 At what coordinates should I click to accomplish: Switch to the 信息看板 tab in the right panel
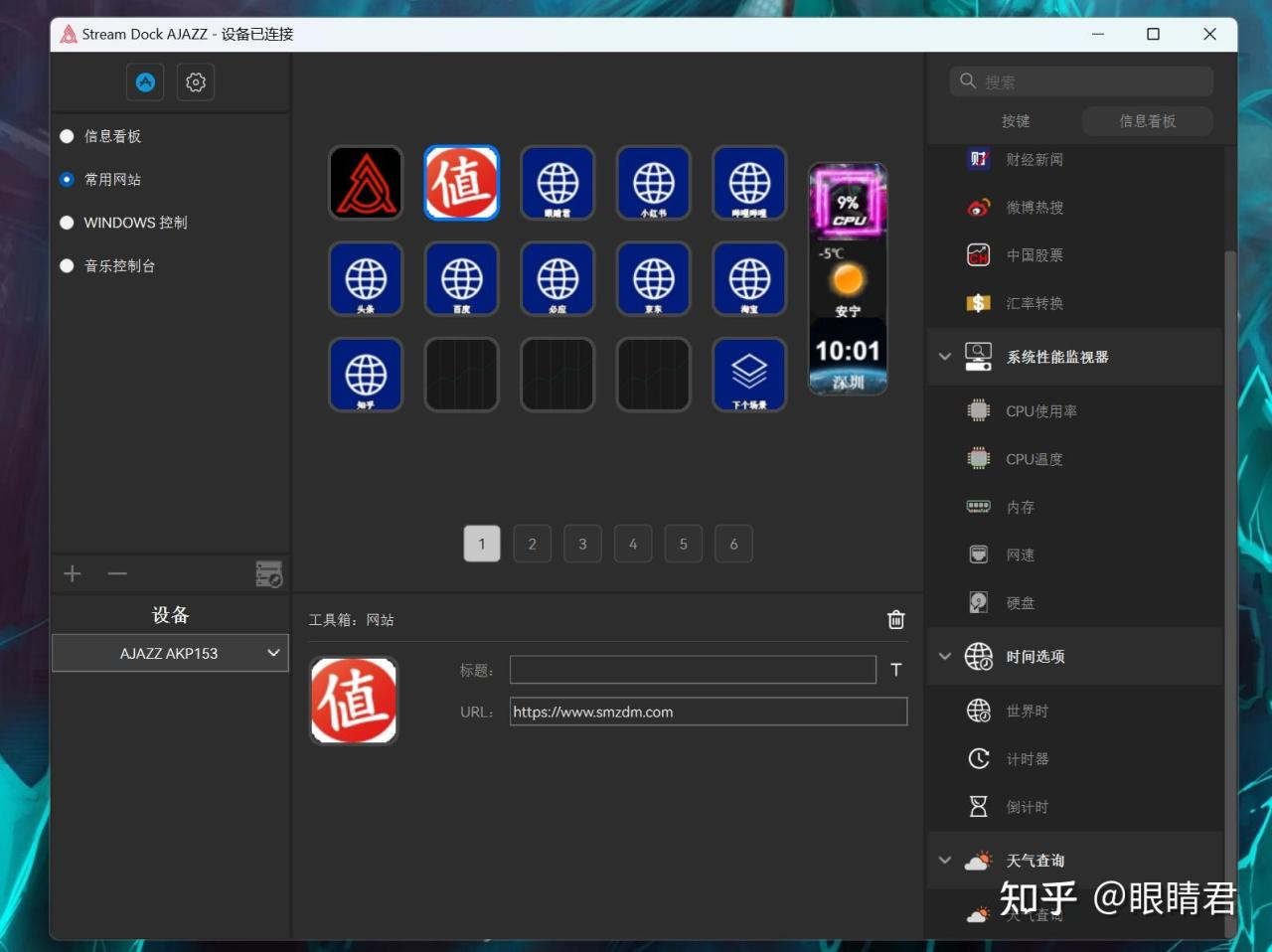coord(1148,120)
